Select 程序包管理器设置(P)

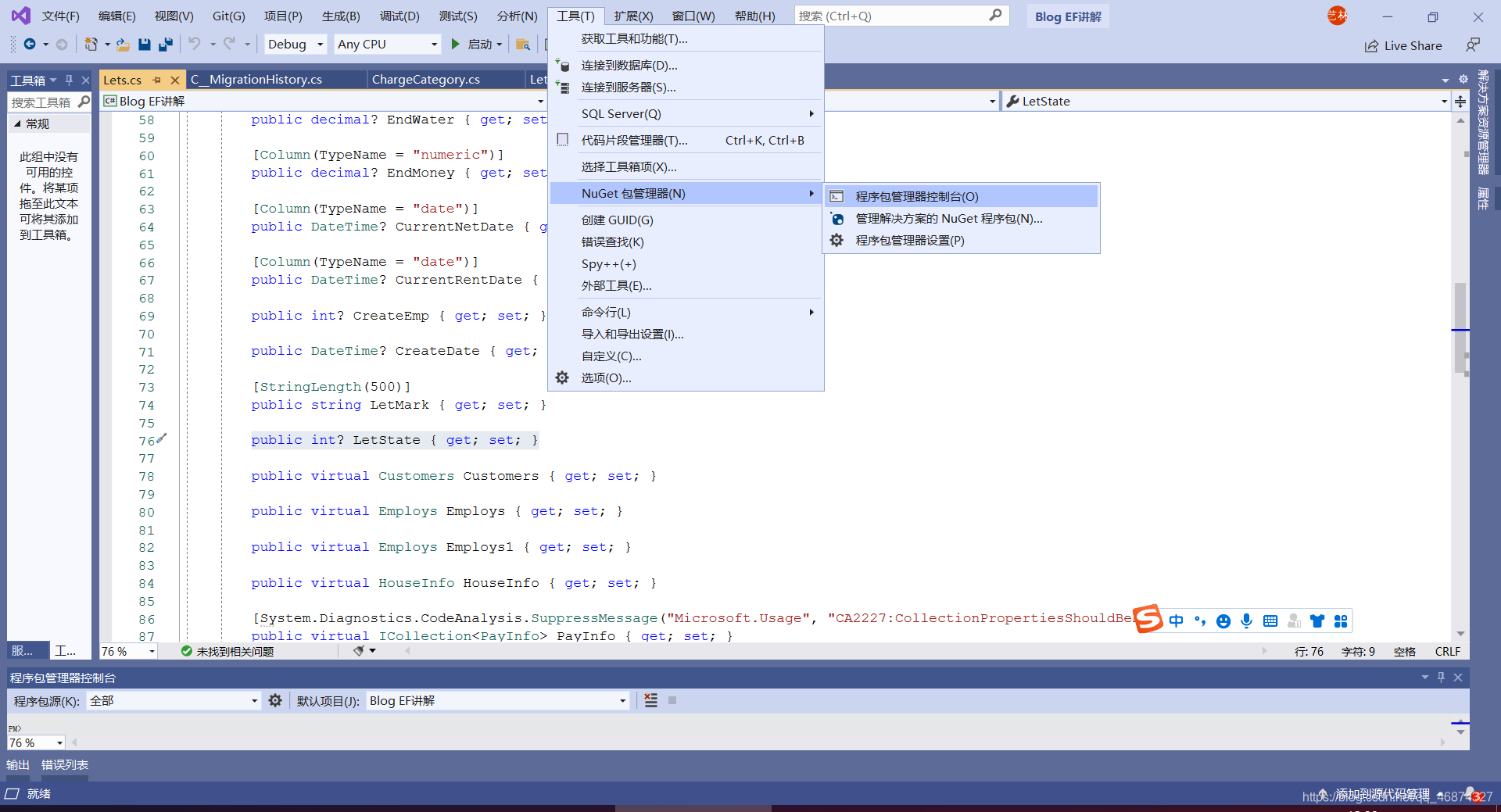pos(962,241)
